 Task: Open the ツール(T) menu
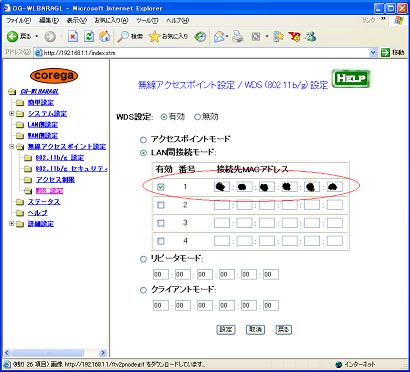pyautogui.click(x=147, y=21)
